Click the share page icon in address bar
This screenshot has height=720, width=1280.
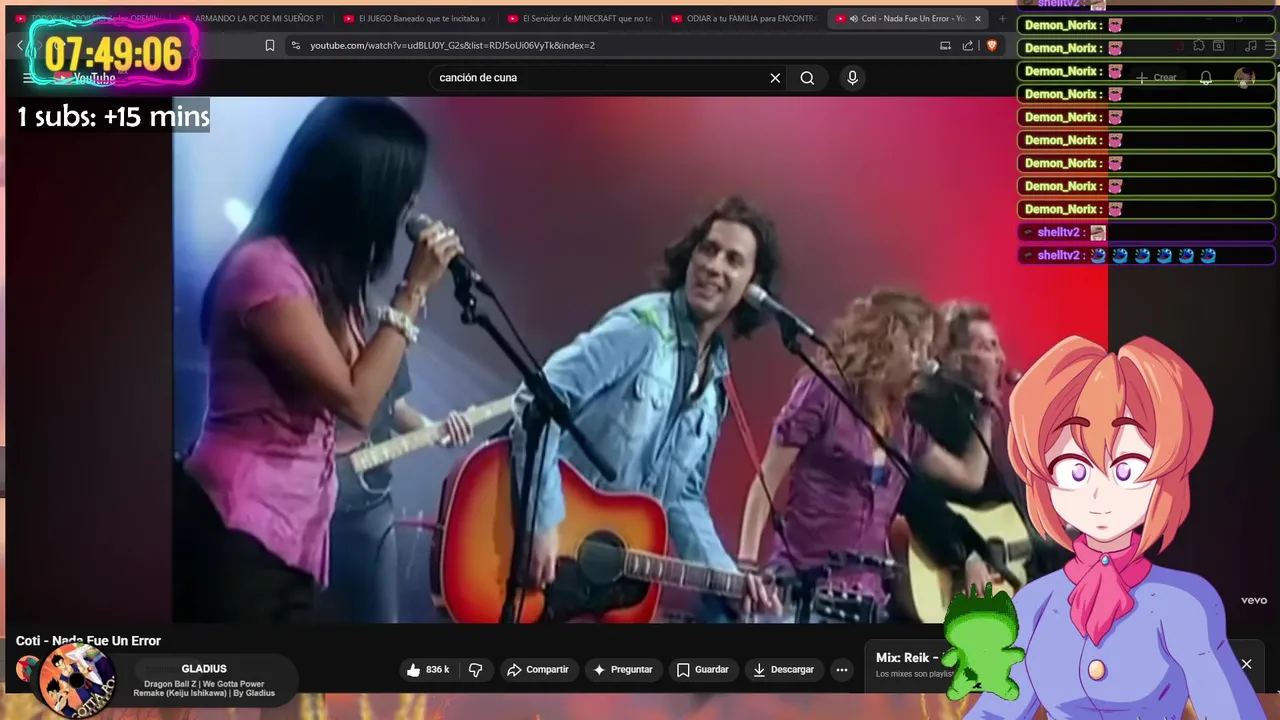968,45
